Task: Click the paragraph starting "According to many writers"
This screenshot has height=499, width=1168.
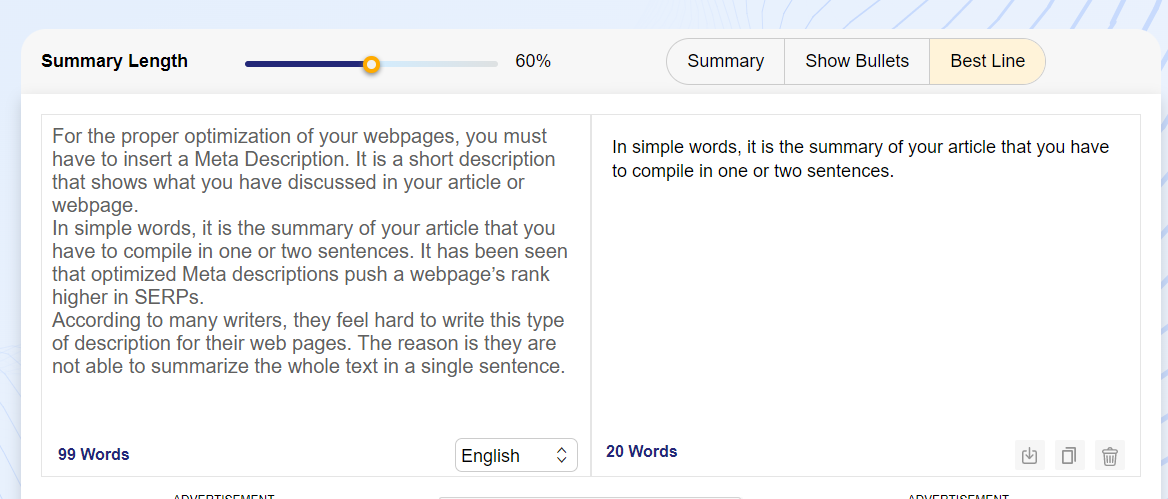Action: pyautogui.click(x=308, y=343)
